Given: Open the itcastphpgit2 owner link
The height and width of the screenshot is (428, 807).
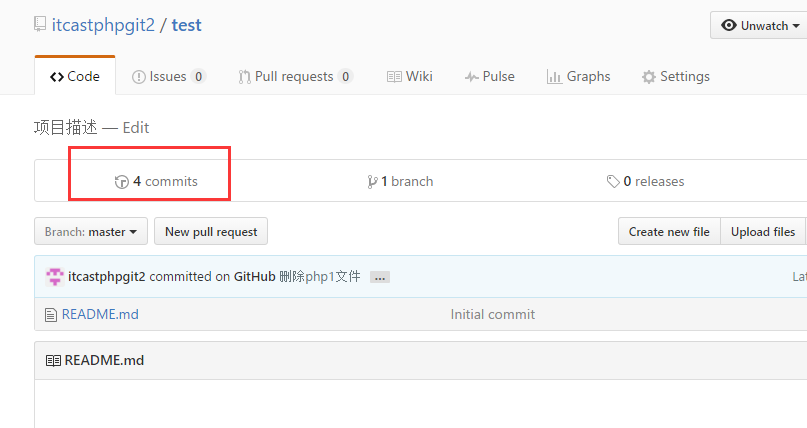Looking at the screenshot, I should [x=103, y=25].
